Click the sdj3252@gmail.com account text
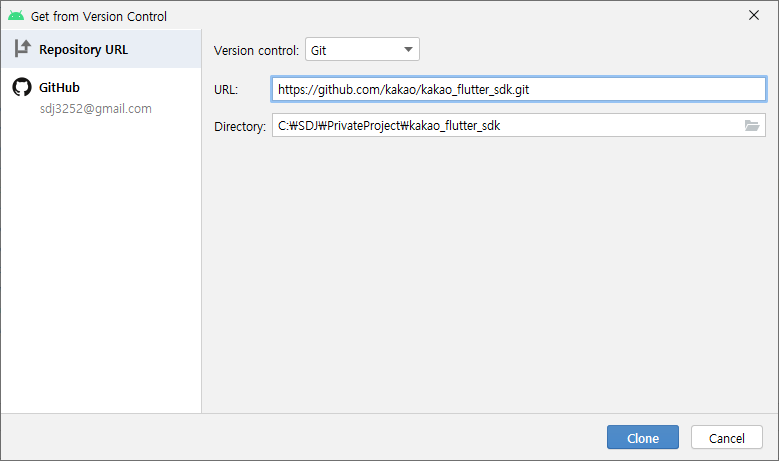The width and height of the screenshot is (779, 461). [x=95, y=109]
